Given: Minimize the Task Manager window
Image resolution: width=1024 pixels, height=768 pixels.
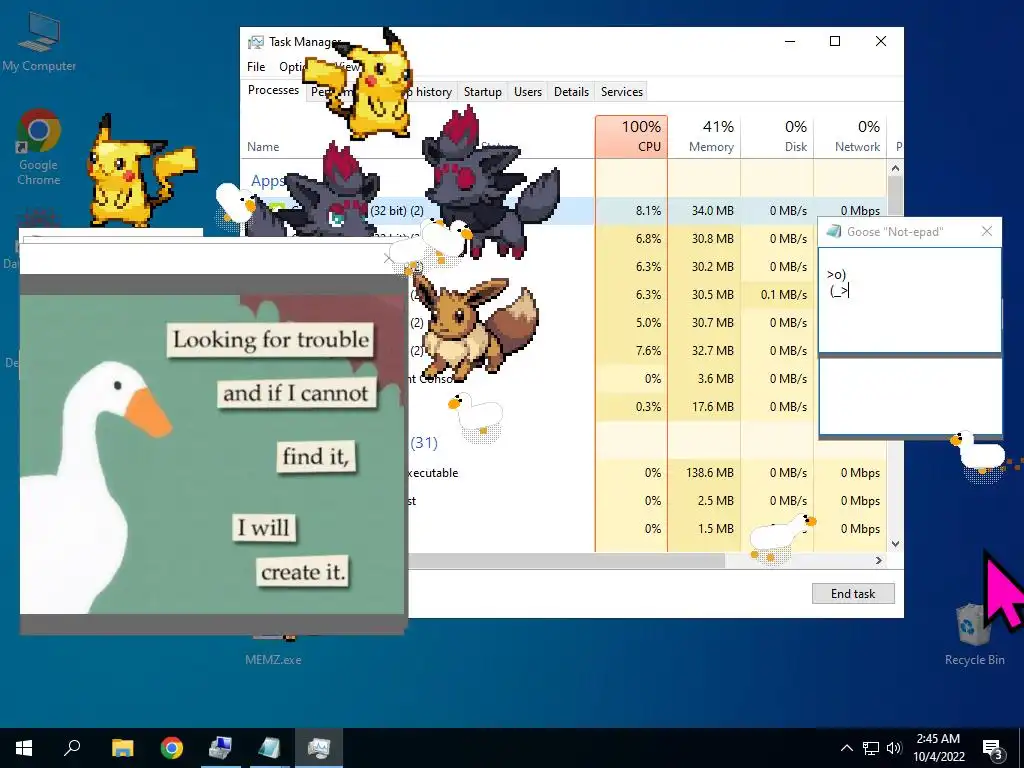Looking at the screenshot, I should pyautogui.click(x=790, y=41).
